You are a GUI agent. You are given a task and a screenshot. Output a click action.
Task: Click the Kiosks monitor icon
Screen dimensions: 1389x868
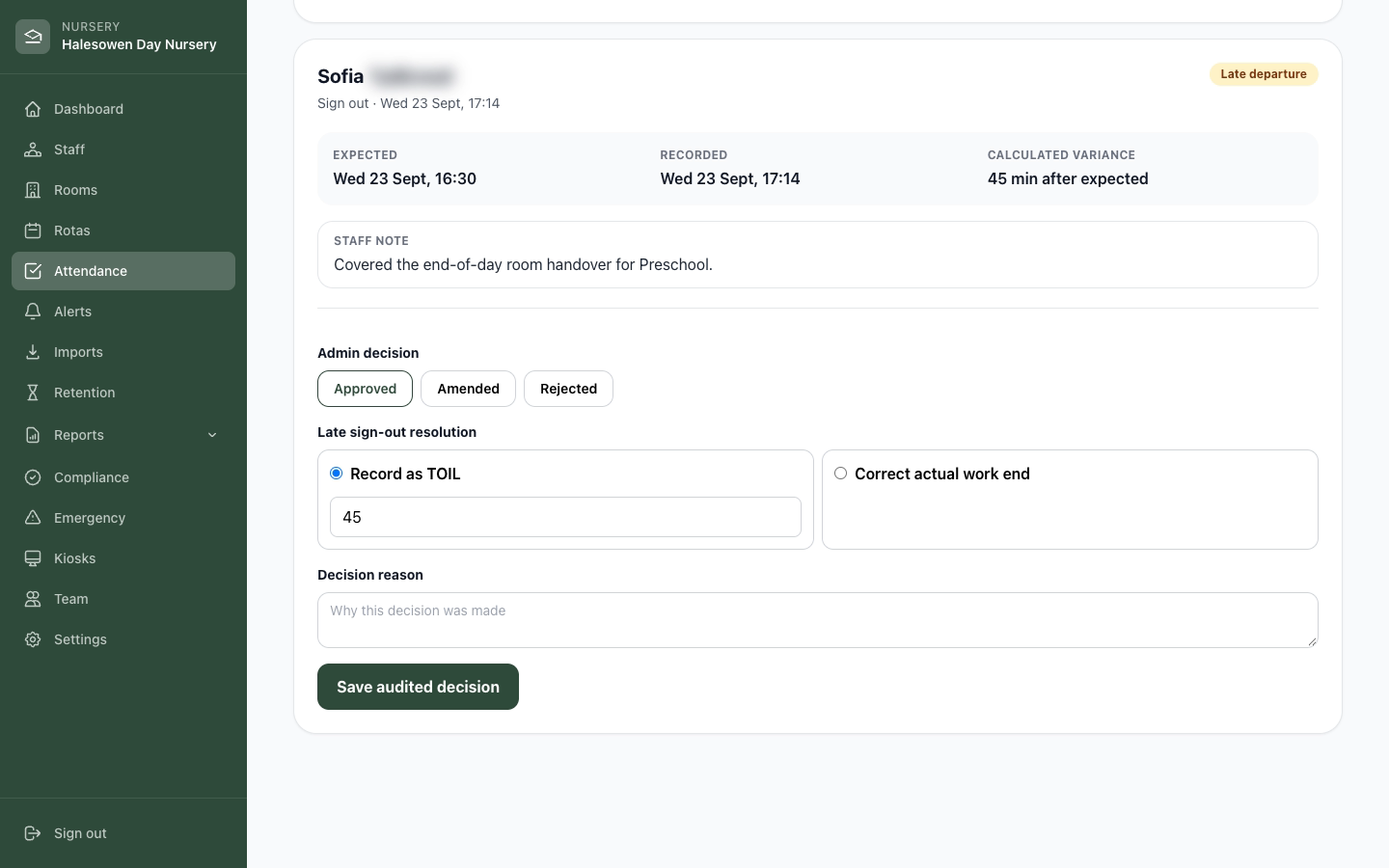coord(33,558)
